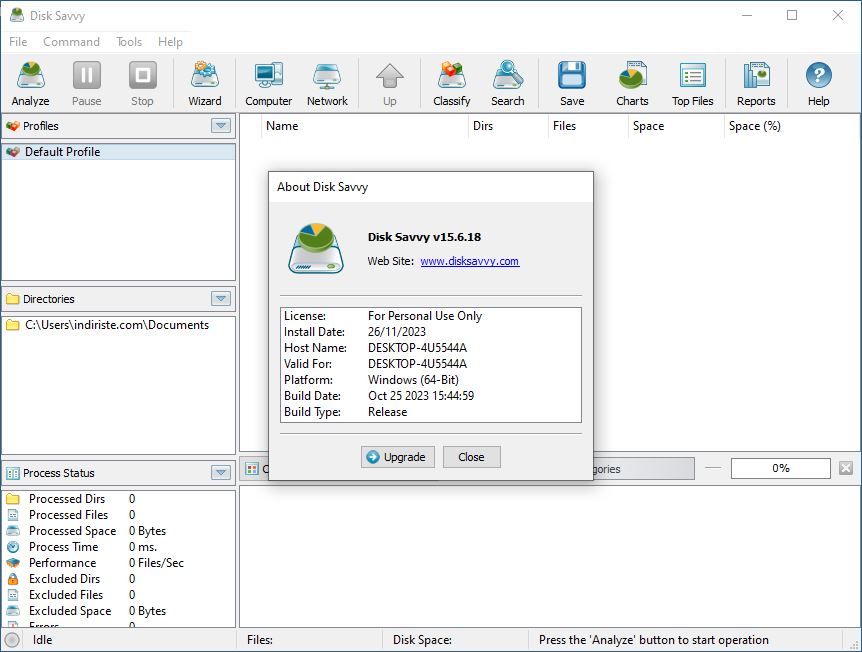Sort by the Files column header
862x652 pixels.
click(588, 126)
